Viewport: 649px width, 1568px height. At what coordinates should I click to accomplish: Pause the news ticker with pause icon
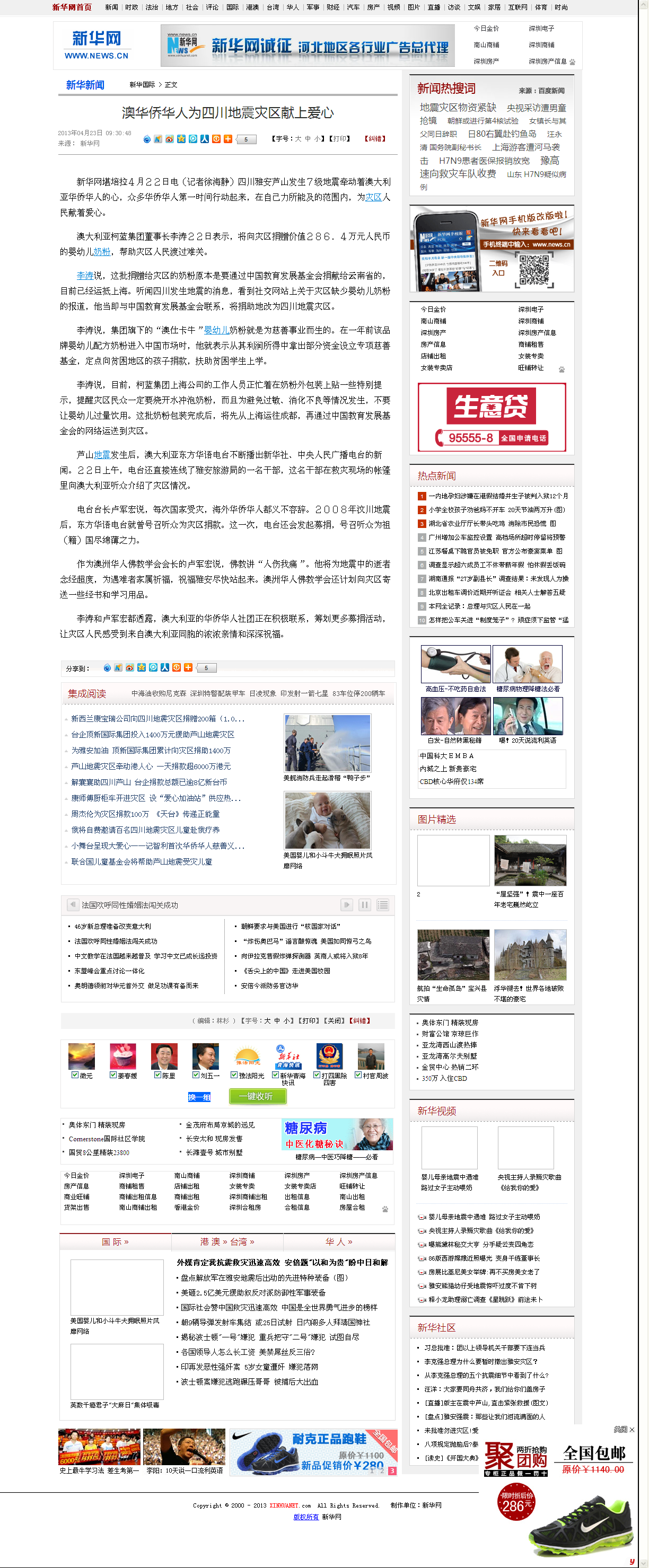pos(365,904)
